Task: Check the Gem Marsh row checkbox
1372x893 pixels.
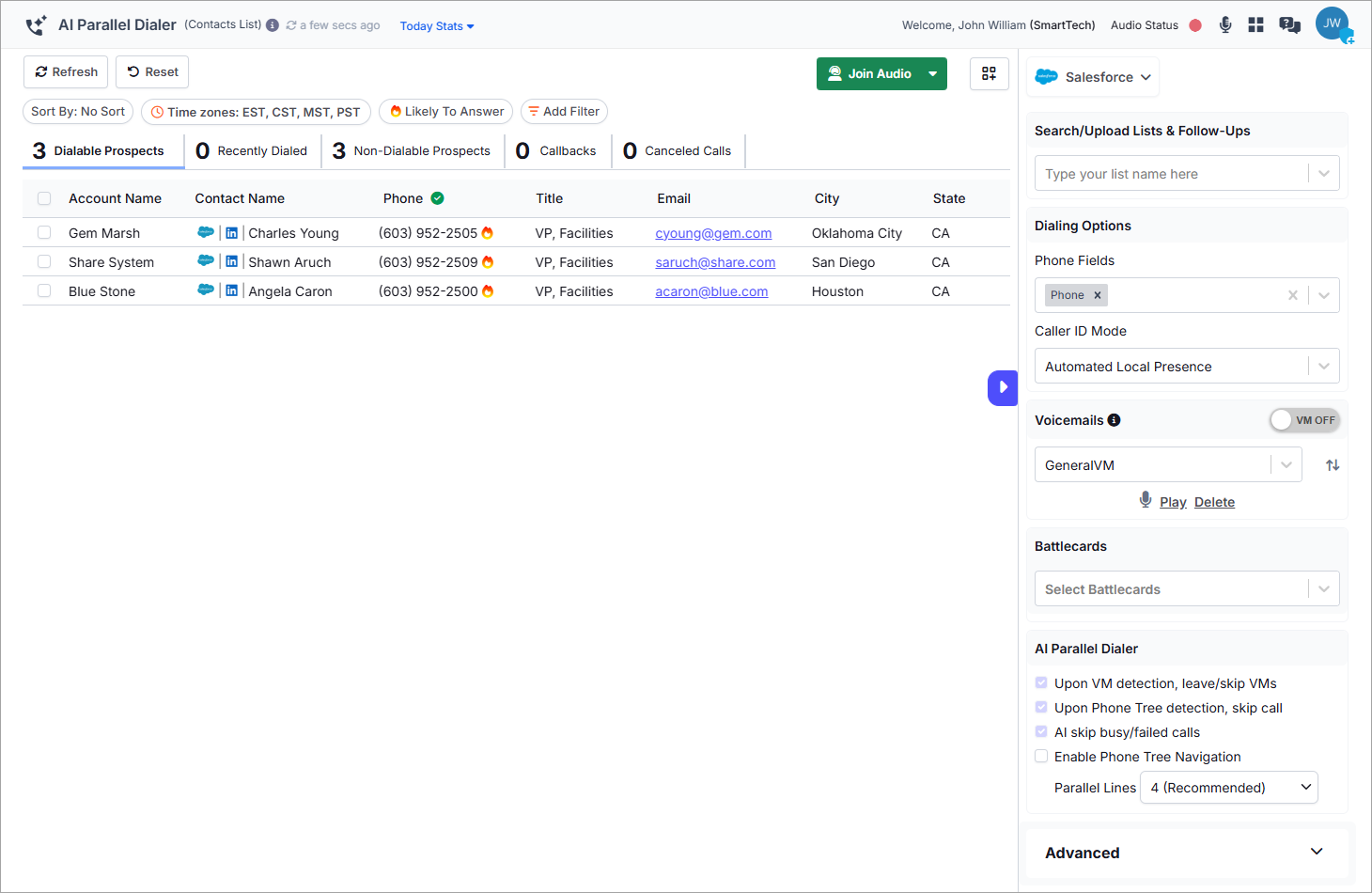Action: click(x=44, y=232)
